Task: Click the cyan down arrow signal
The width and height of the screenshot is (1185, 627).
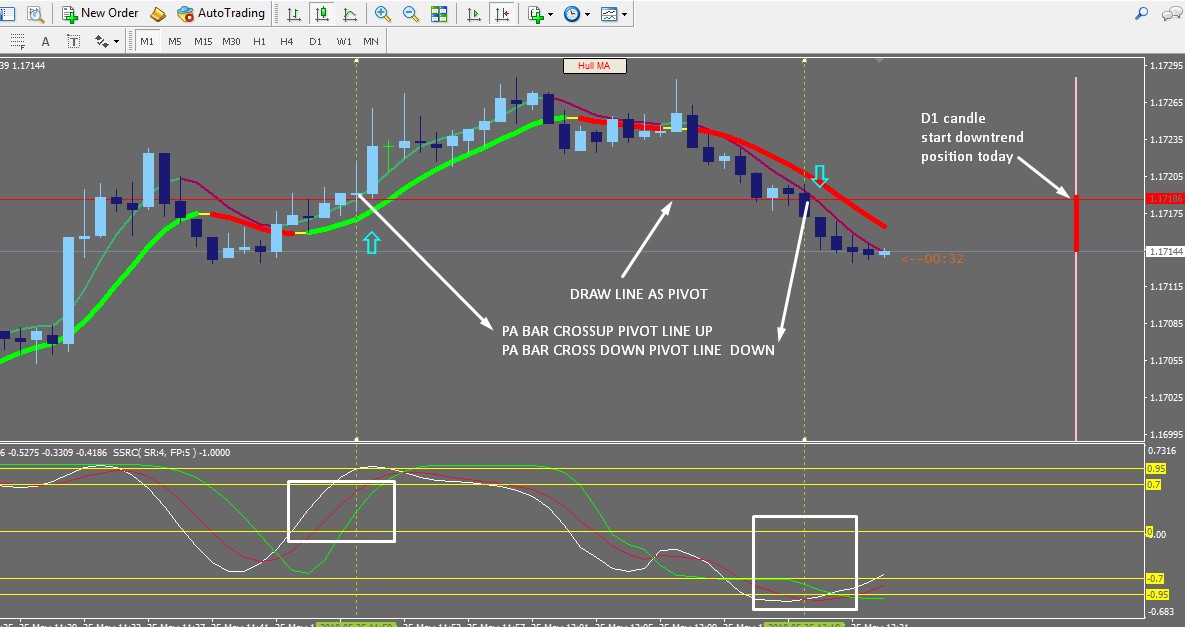Action: click(x=820, y=175)
